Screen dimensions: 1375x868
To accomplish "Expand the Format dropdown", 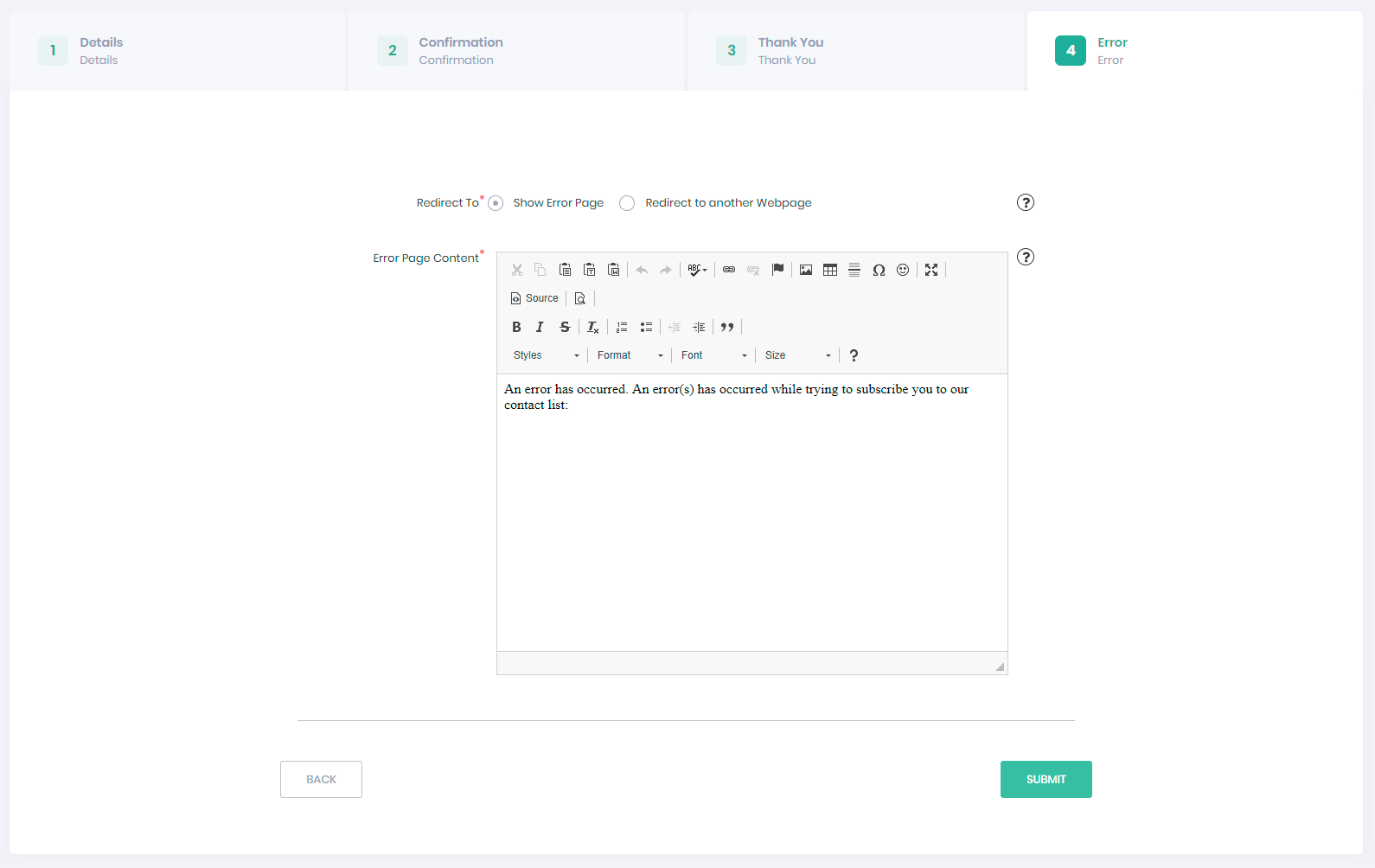I will 630,355.
